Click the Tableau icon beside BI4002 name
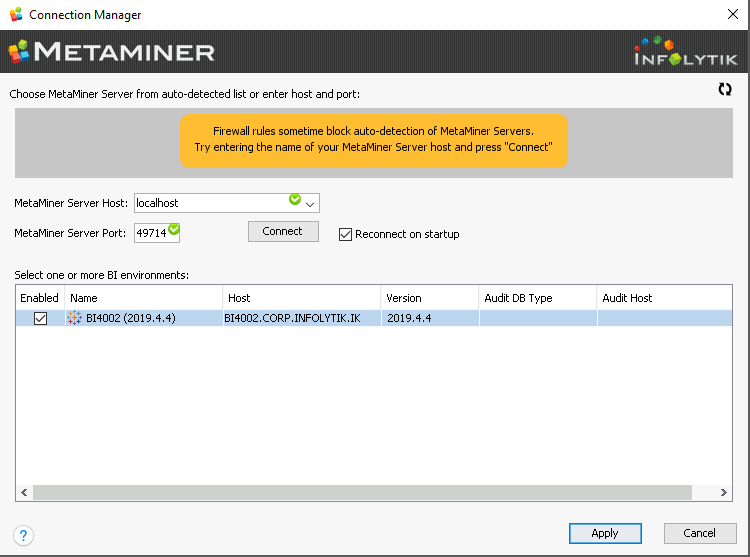This screenshot has height=557, width=750. click(x=74, y=318)
